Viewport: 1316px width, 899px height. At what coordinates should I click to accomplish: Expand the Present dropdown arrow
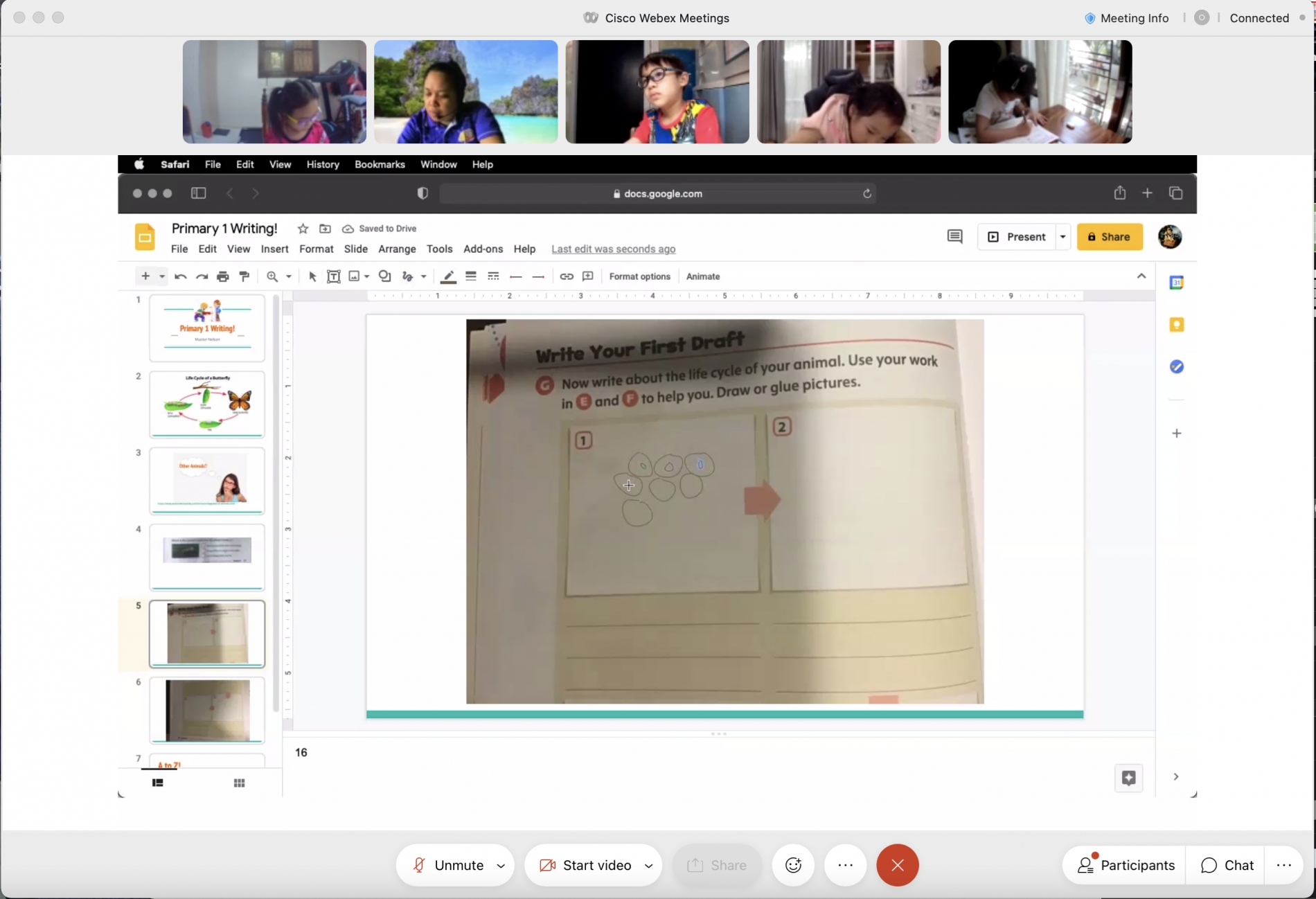pyautogui.click(x=1062, y=237)
